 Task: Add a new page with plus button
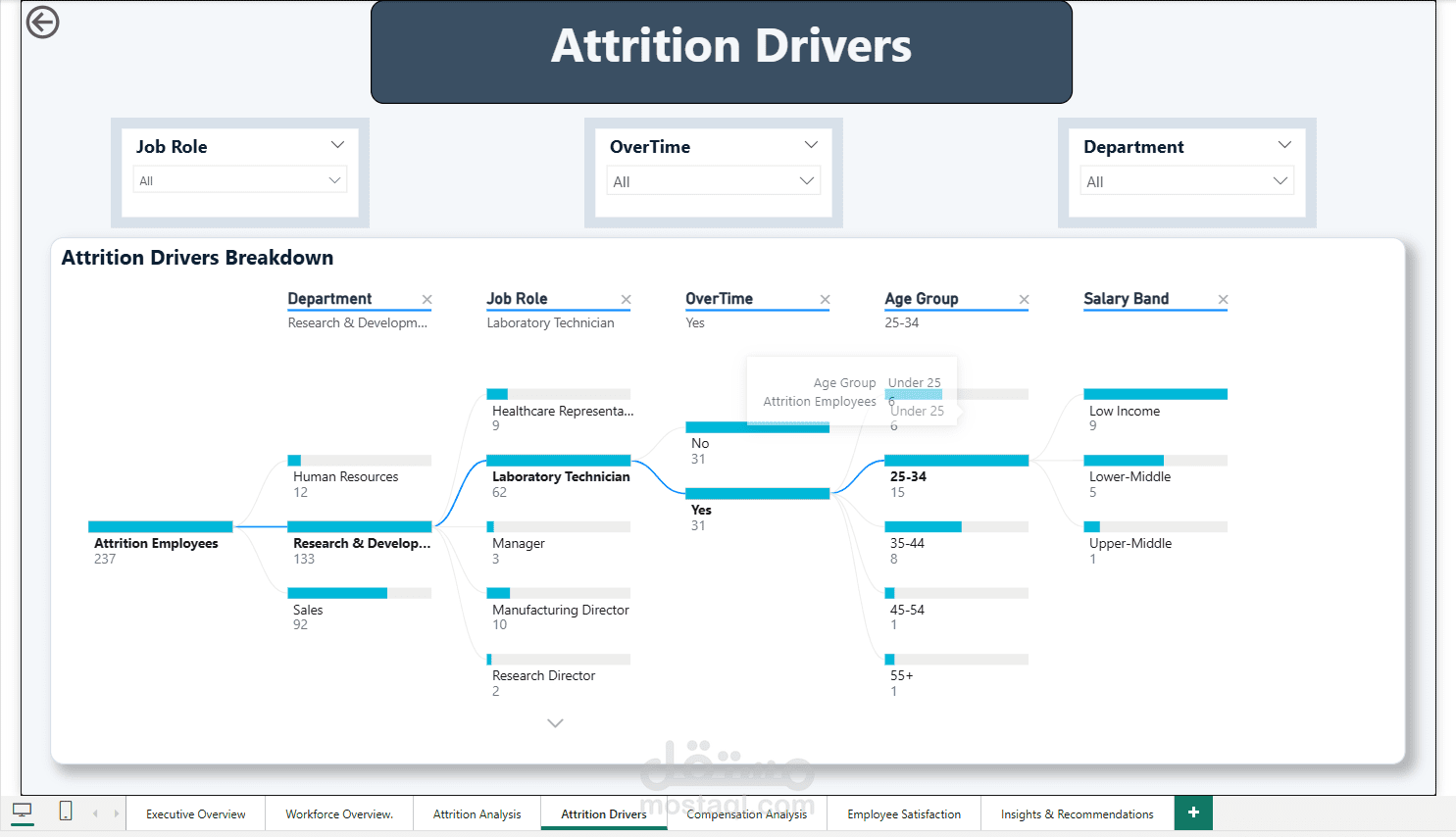coord(1193,812)
